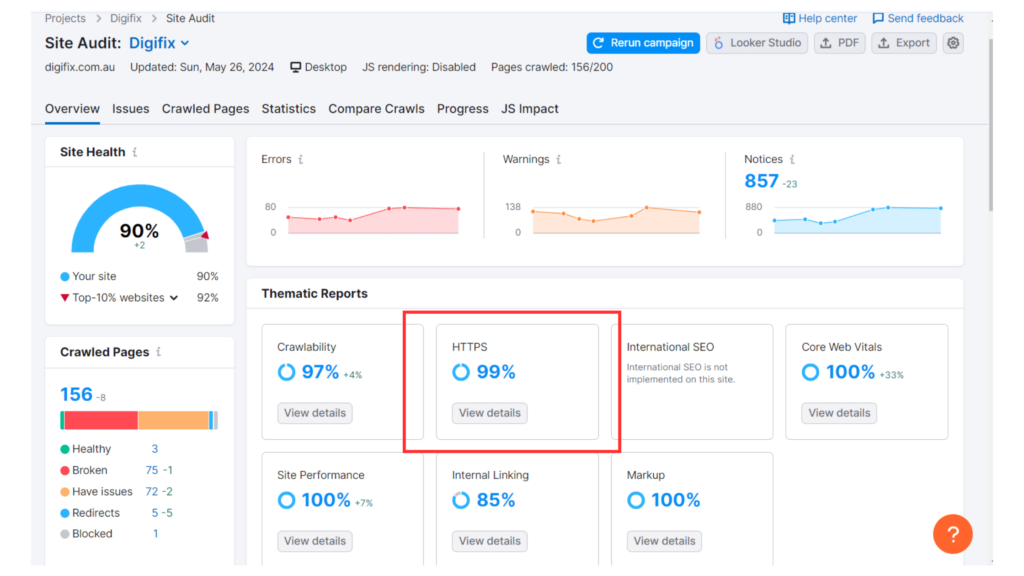The width and height of the screenshot is (1024, 576).
Task: Expand the Top-10% websites dropdown
Action: [x=174, y=298]
